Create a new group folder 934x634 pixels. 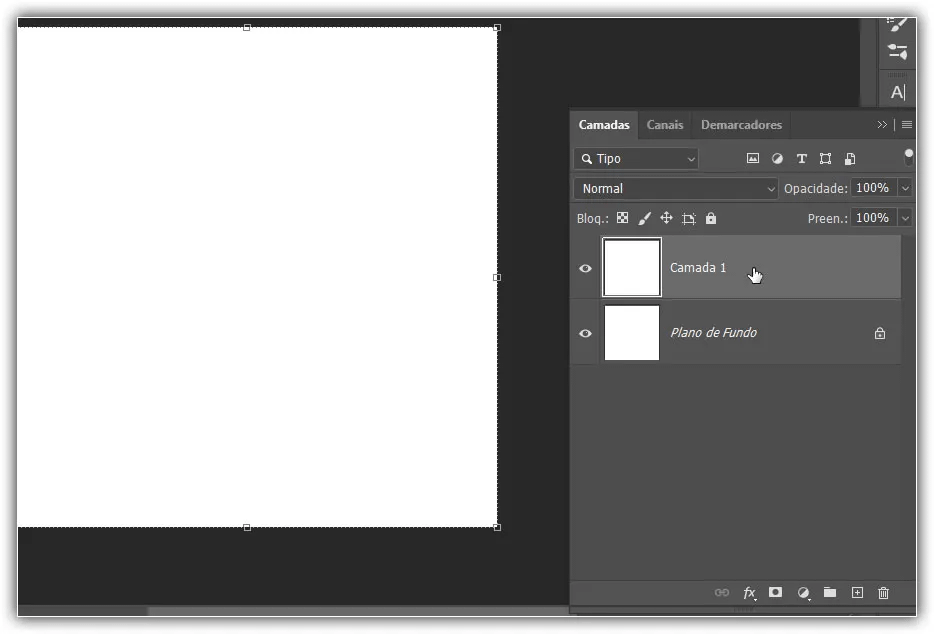tap(830, 592)
